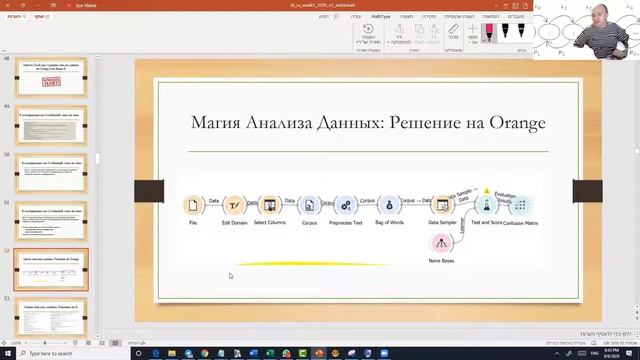Click the Bag of Words node icon
This screenshot has height=360, width=640.
point(389,205)
